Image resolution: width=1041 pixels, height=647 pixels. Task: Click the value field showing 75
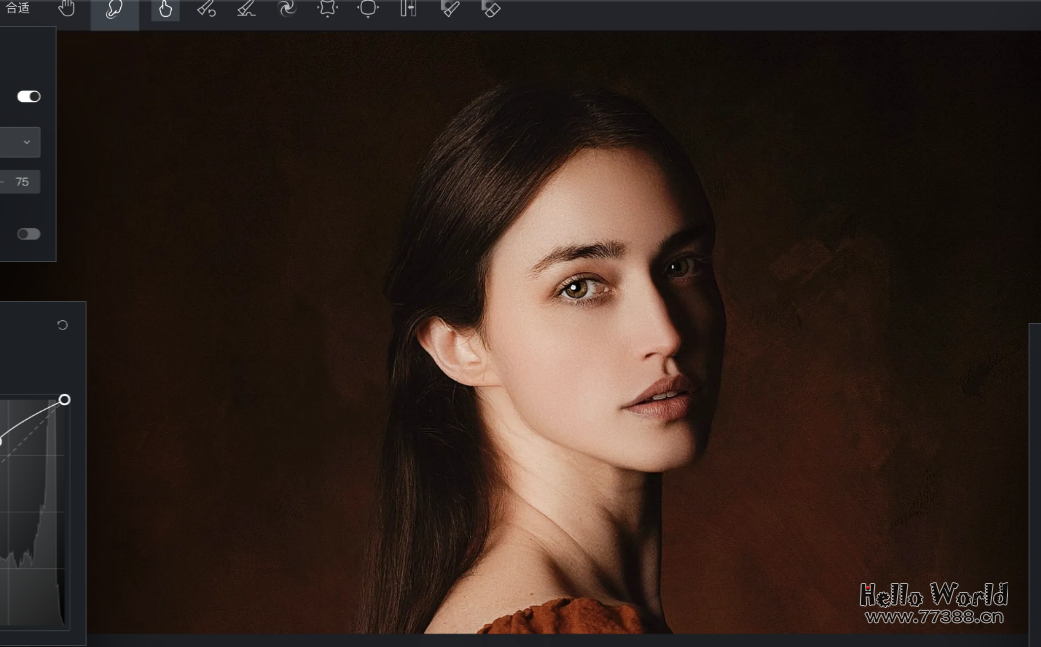tap(20, 182)
